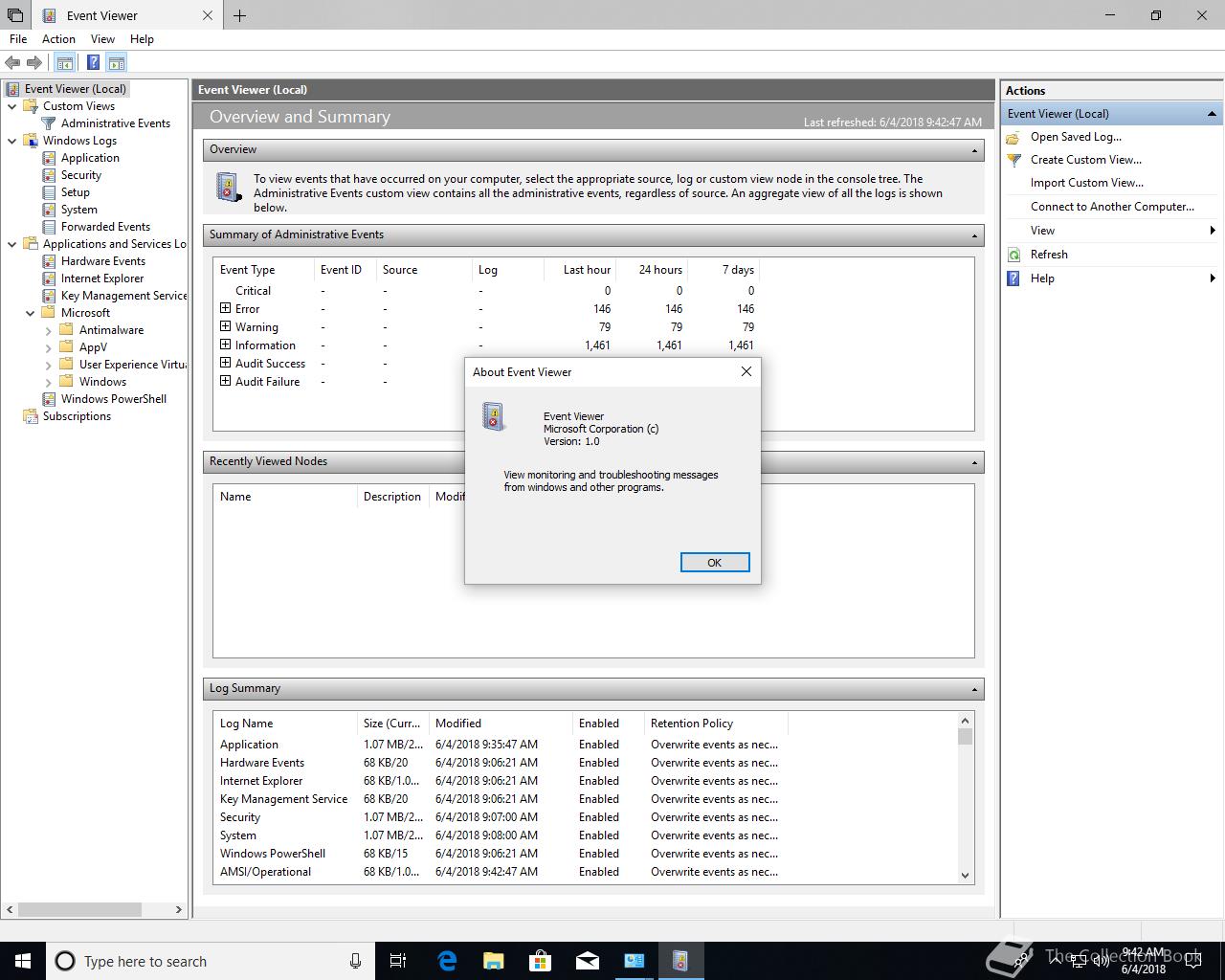The width and height of the screenshot is (1225, 980).
Task: Collapse Summary of Administrative Events section
Action: pyautogui.click(x=974, y=235)
